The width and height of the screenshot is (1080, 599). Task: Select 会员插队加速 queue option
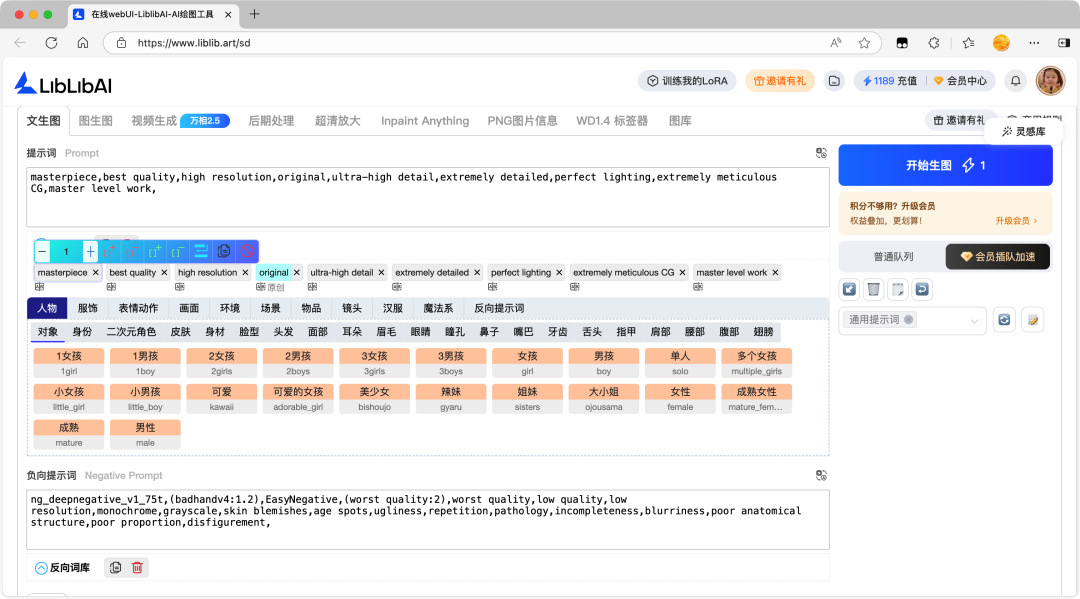(x=998, y=257)
